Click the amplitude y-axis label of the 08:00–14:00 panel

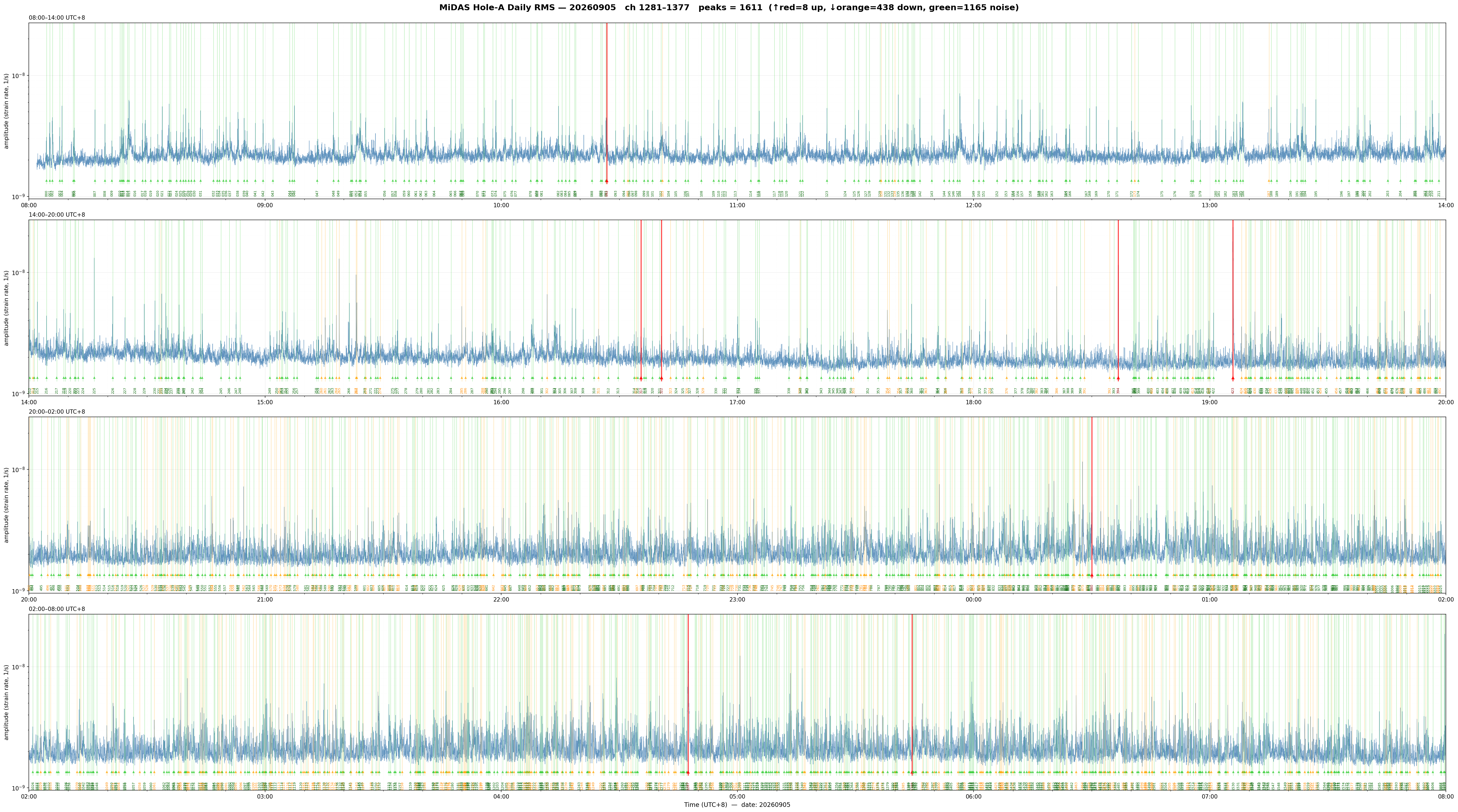coord(7,111)
